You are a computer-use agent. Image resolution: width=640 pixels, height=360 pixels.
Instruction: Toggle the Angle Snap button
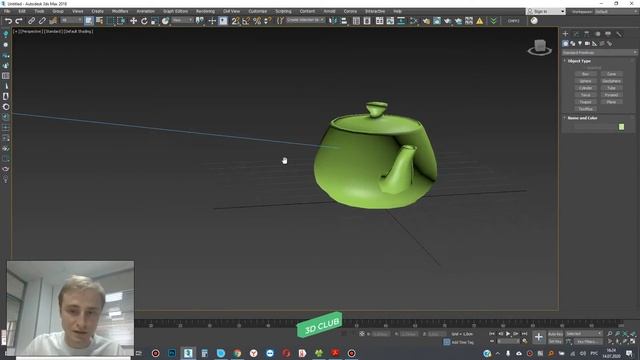[x=246, y=21]
